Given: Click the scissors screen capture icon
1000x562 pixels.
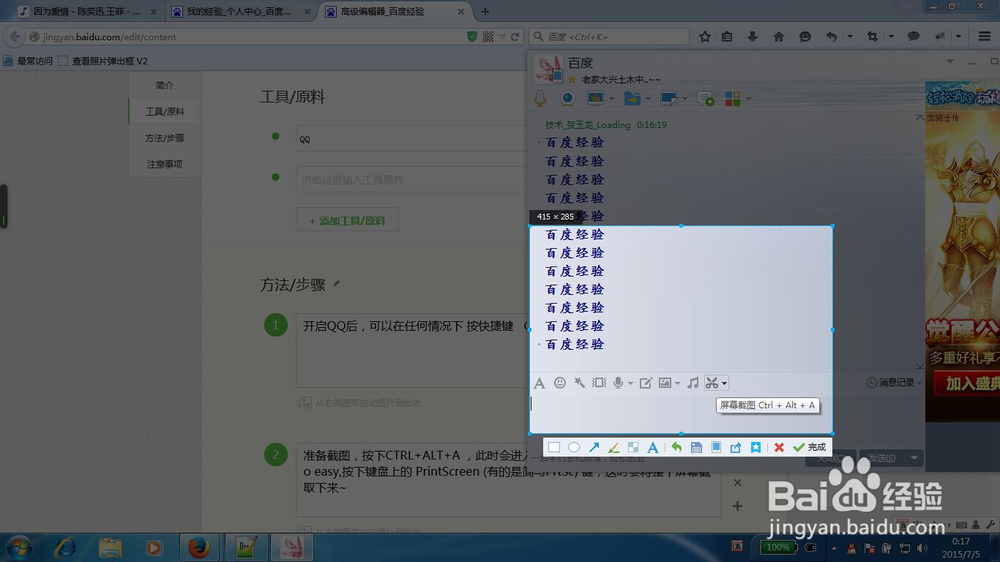Looking at the screenshot, I should (x=712, y=383).
